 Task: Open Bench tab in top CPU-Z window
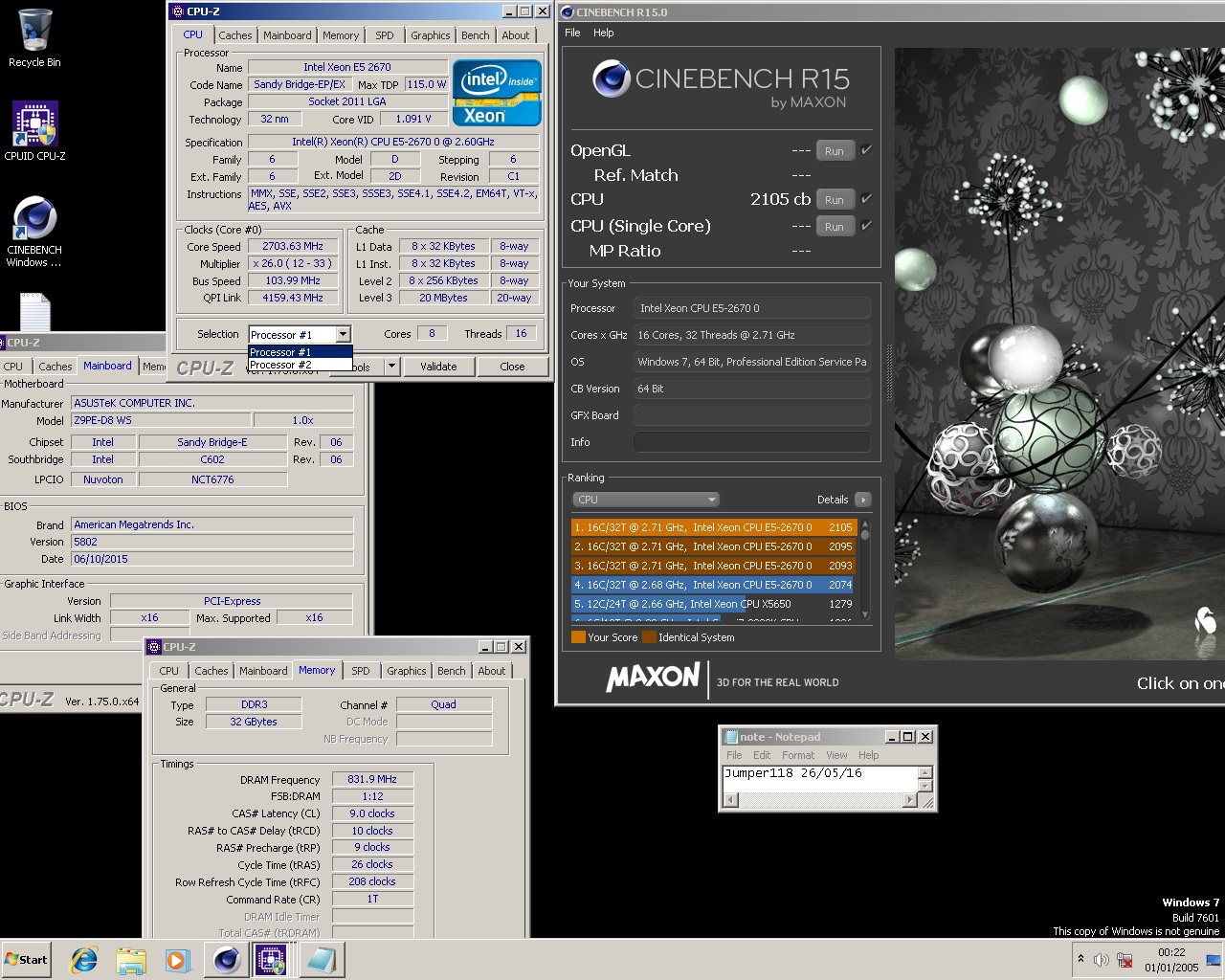[x=475, y=35]
